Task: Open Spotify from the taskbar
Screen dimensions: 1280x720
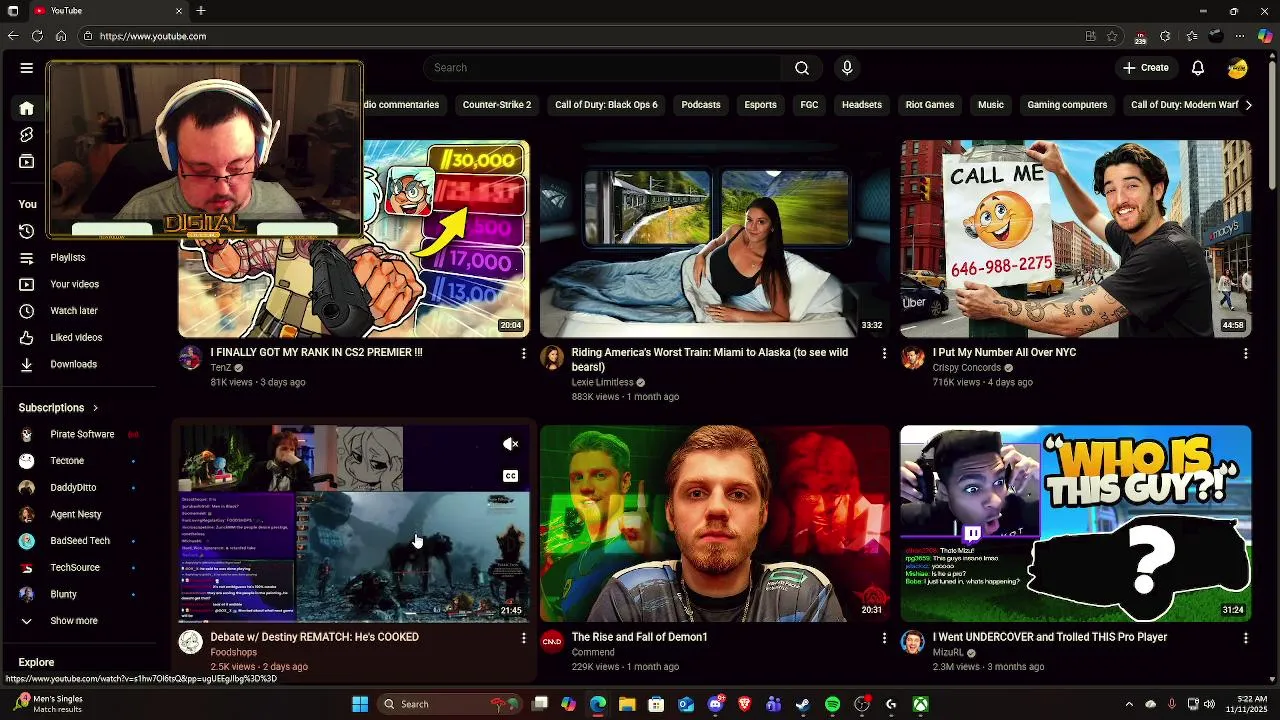Action: (x=833, y=704)
